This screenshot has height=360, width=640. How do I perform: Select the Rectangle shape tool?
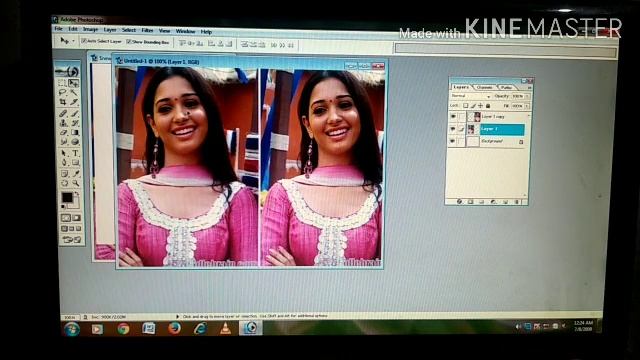[x=76, y=162]
